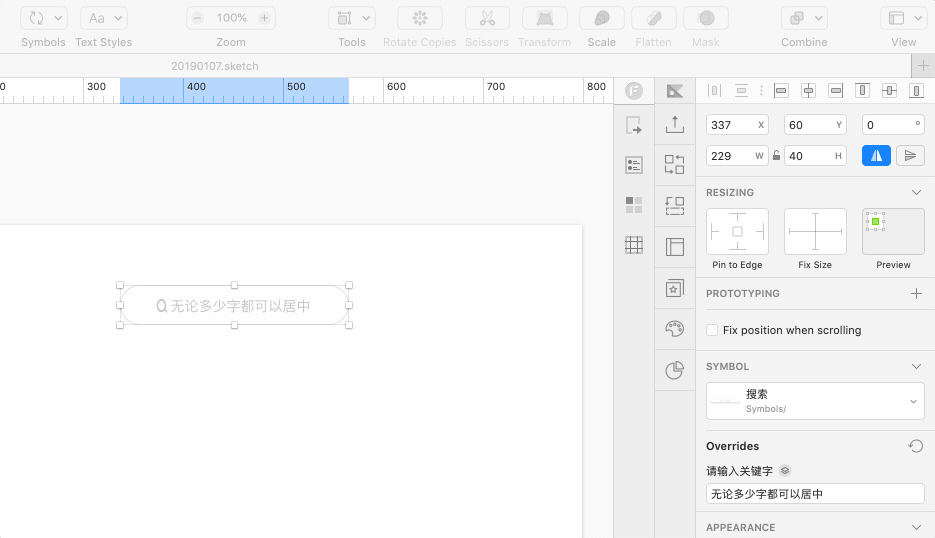Click the upload/export icon in plugin sidebar
This screenshot has height=538, width=935.
(675, 124)
